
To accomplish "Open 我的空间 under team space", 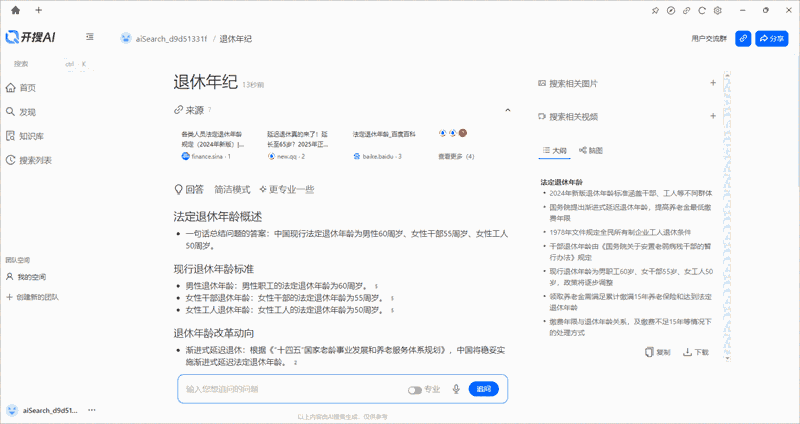I will 26,277.
